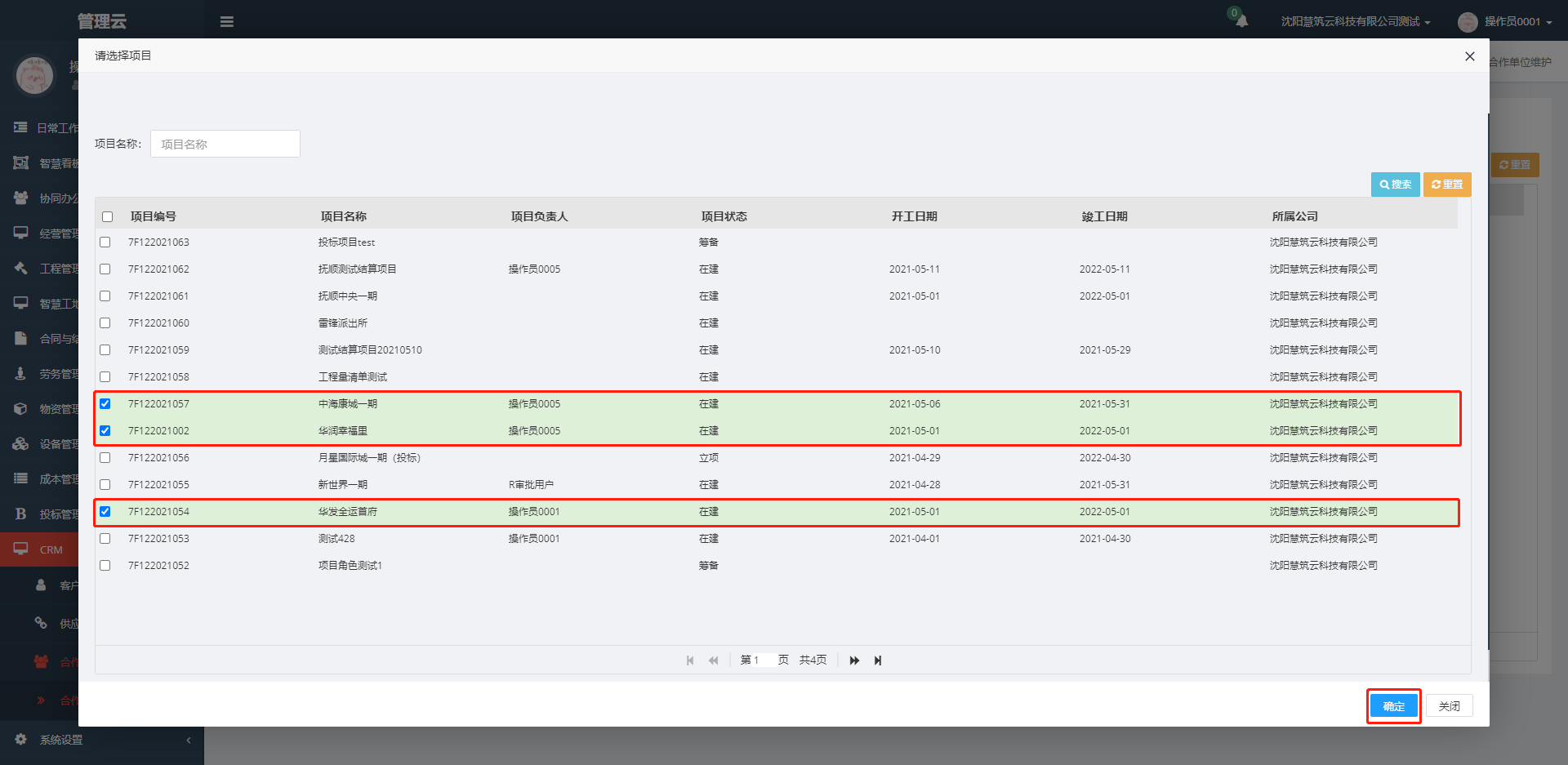Click the user icon under CRM
This screenshot has height=765, width=1568.
(x=41, y=585)
